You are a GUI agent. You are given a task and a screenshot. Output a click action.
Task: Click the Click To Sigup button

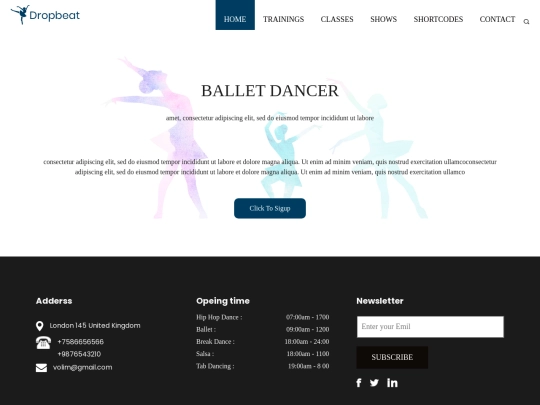[270, 208]
